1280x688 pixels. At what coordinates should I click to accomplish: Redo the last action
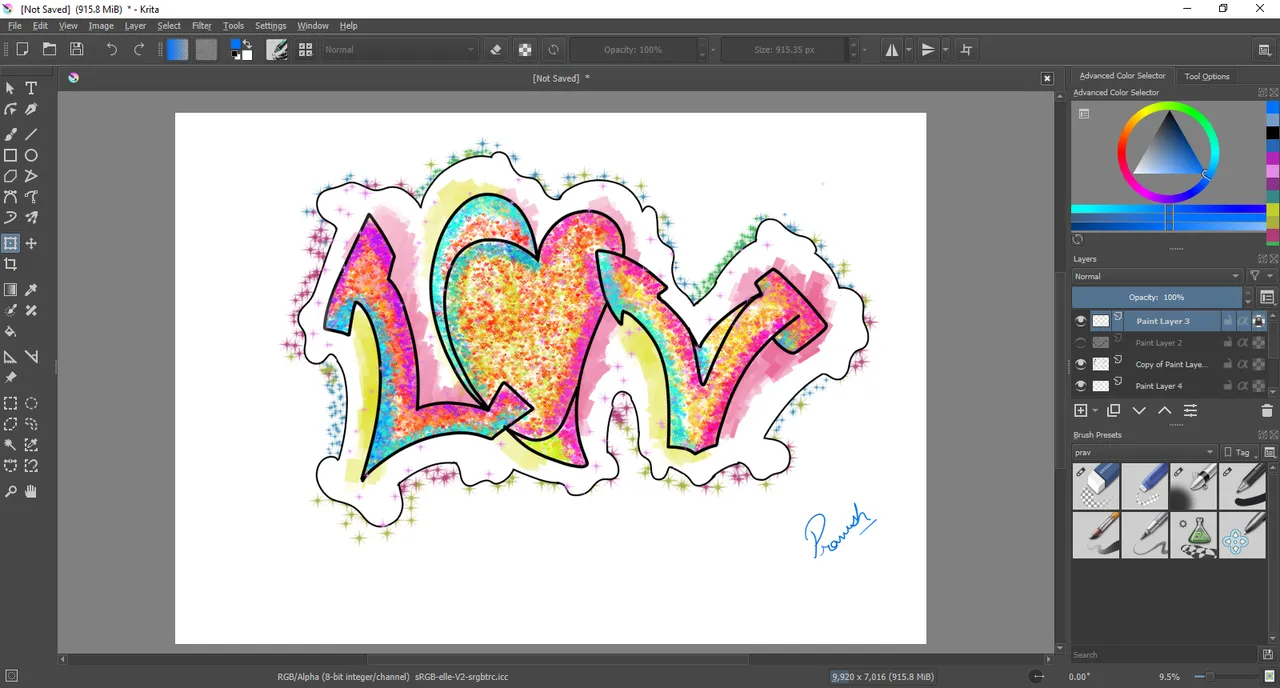tap(139, 49)
